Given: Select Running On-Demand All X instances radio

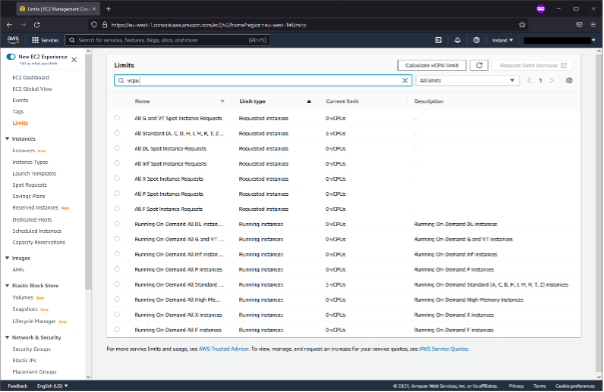Looking at the screenshot, I should (117, 315).
